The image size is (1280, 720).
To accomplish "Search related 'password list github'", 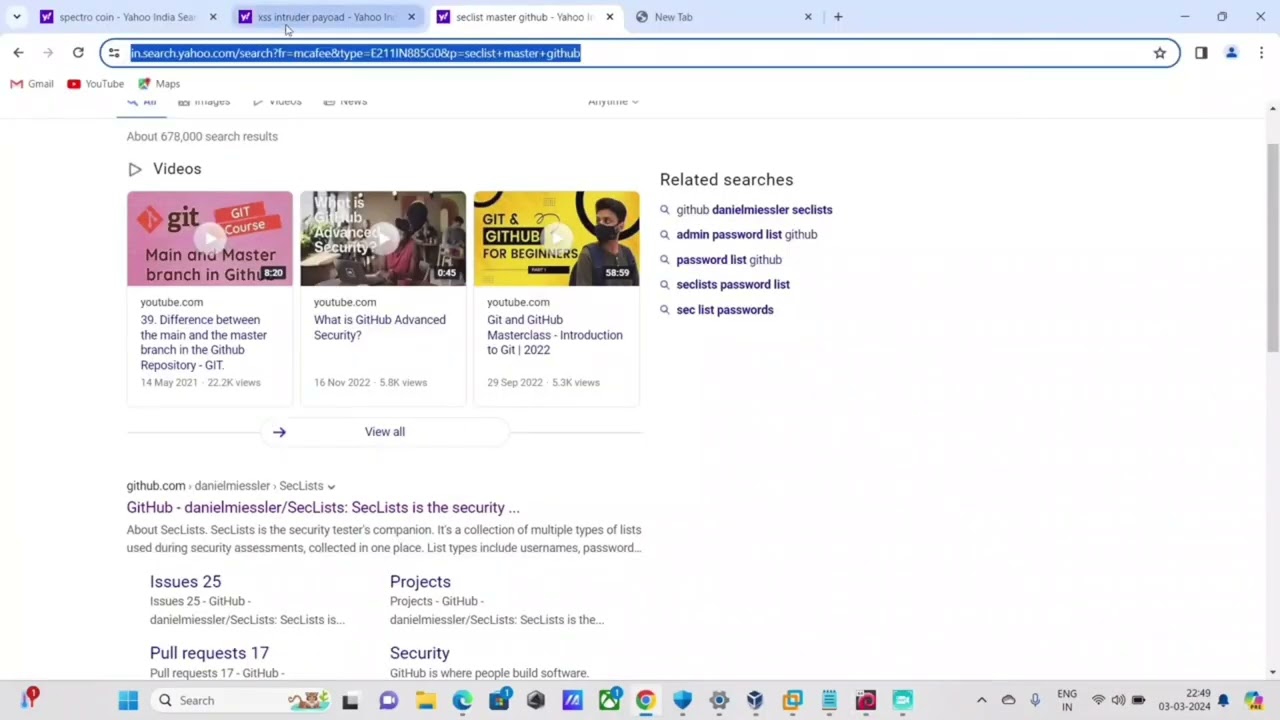I will click(729, 260).
